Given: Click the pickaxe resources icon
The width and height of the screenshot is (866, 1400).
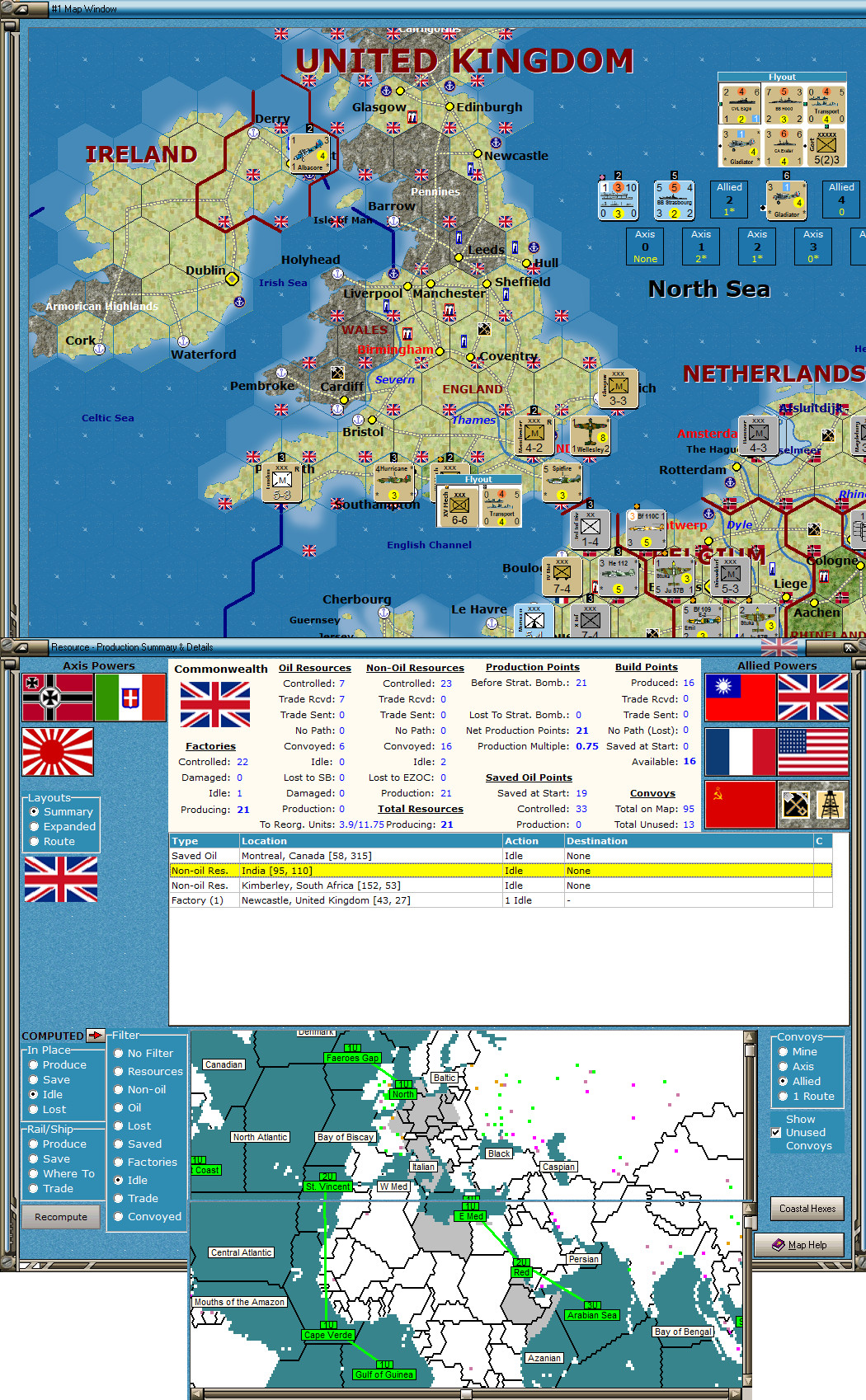Looking at the screenshot, I should [x=795, y=805].
